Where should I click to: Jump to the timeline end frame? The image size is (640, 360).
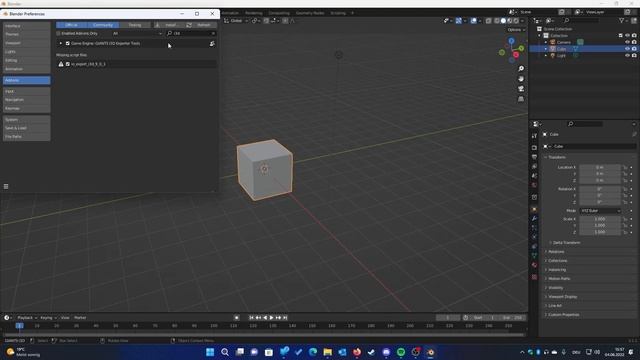(x=285, y=318)
